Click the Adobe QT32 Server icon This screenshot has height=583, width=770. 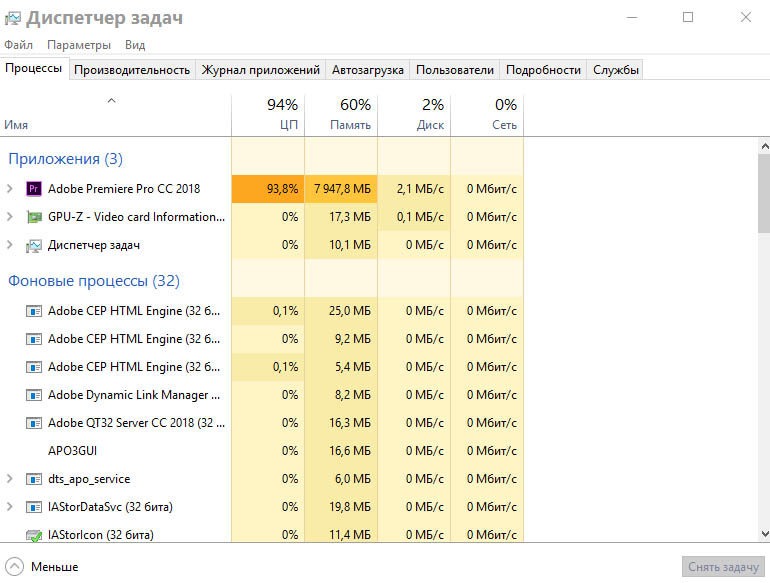[x=33, y=423]
